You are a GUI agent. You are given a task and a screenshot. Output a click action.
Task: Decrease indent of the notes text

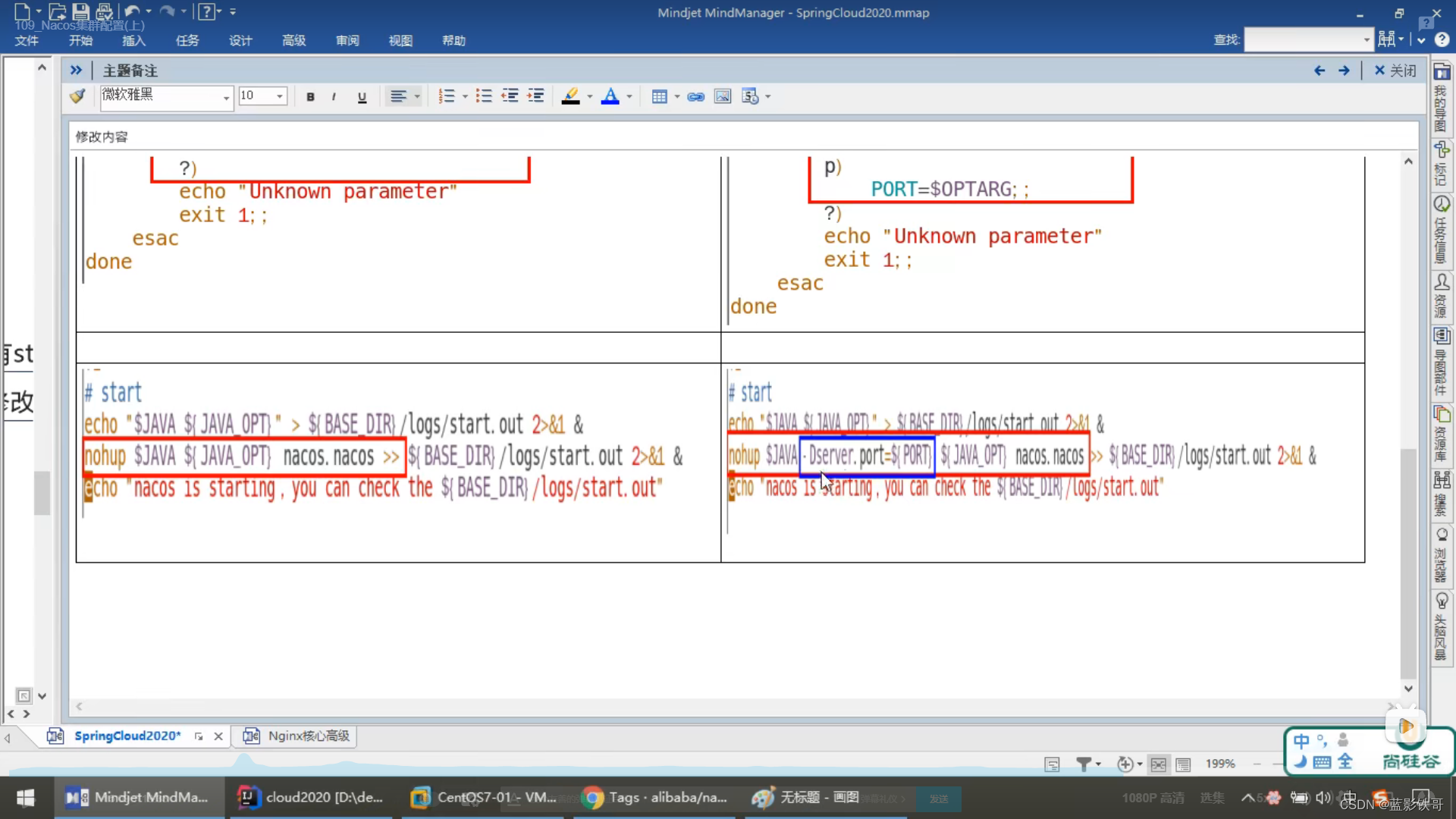click(x=510, y=96)
